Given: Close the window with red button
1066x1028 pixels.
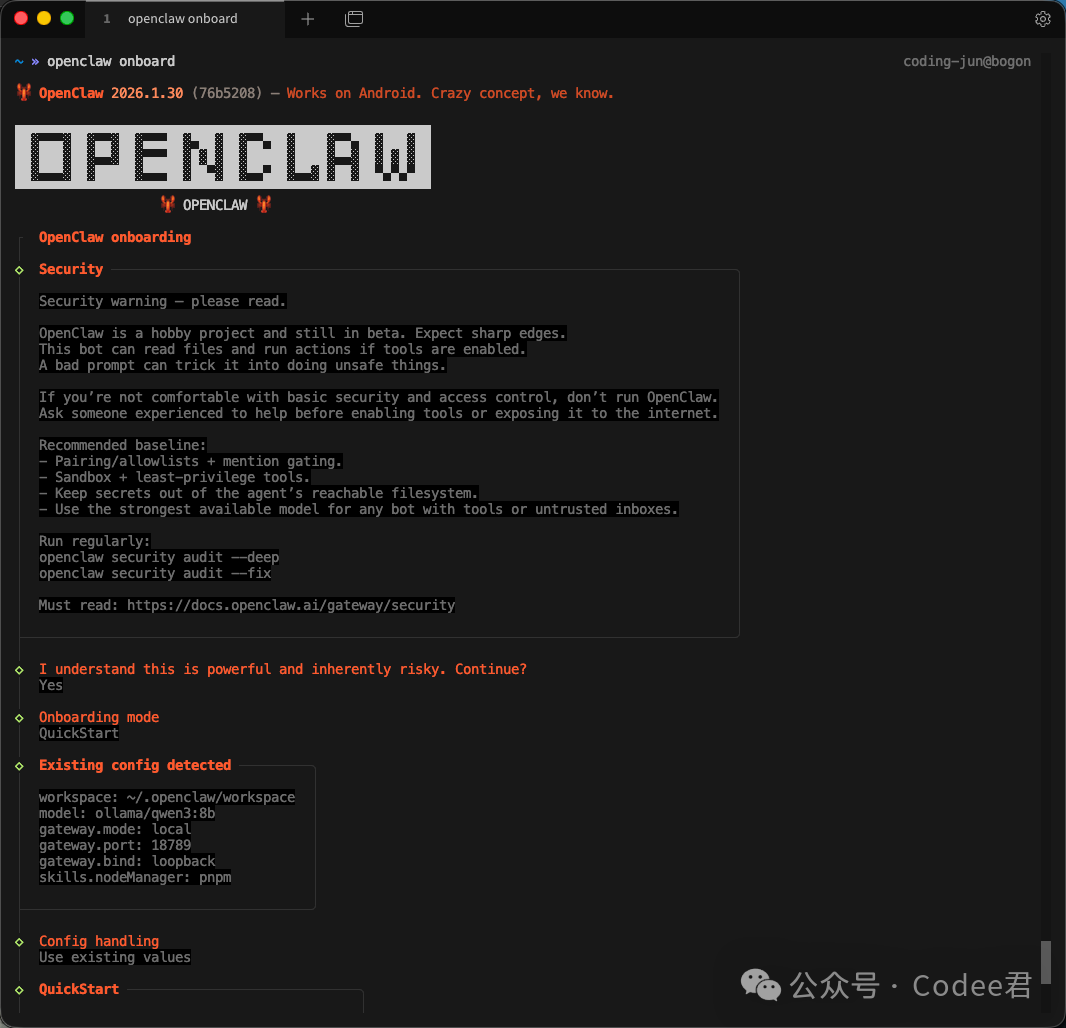Looking at the screenshot, I should [21, 18].
